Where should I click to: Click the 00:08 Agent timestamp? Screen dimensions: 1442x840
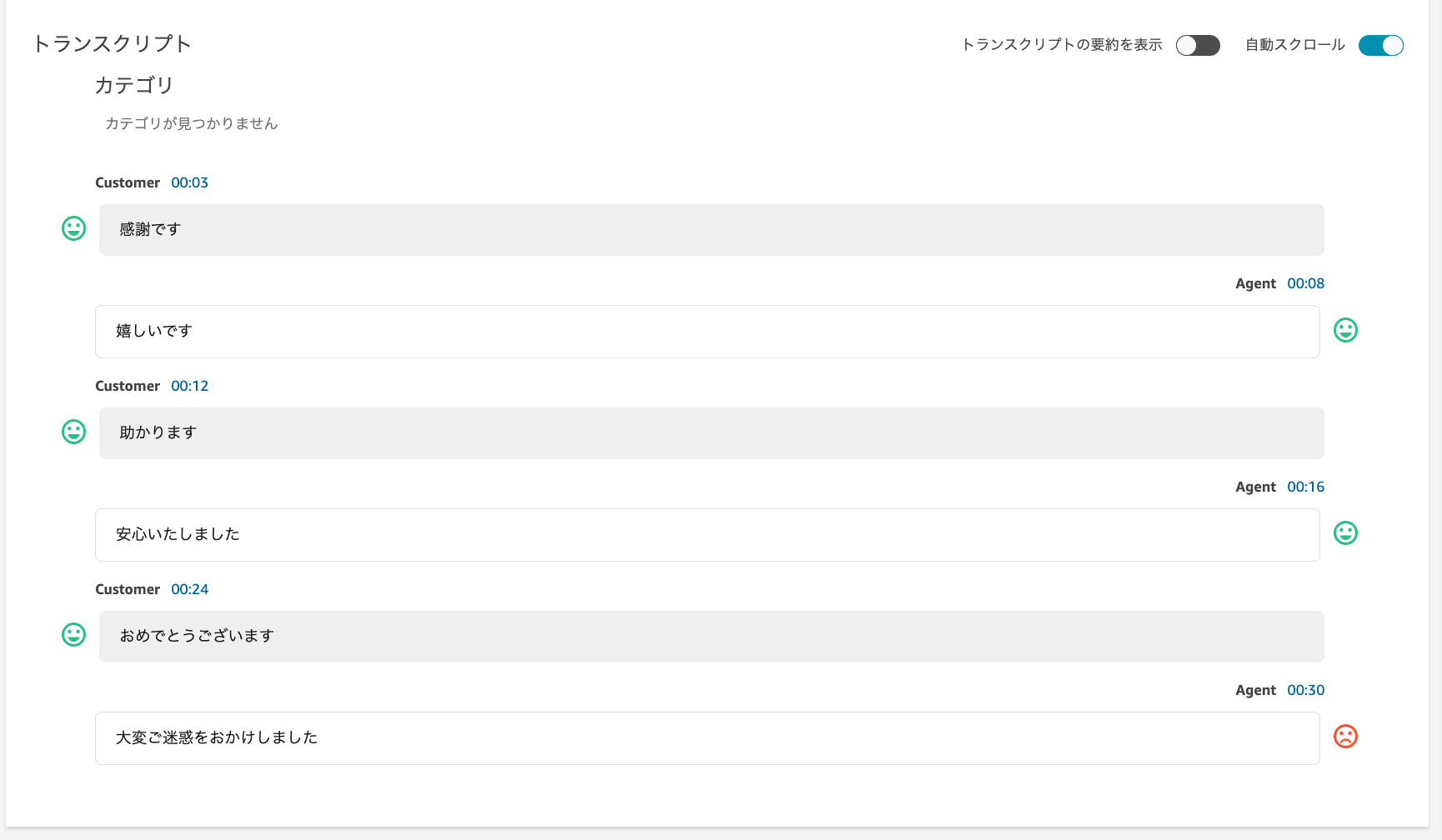1305,282
